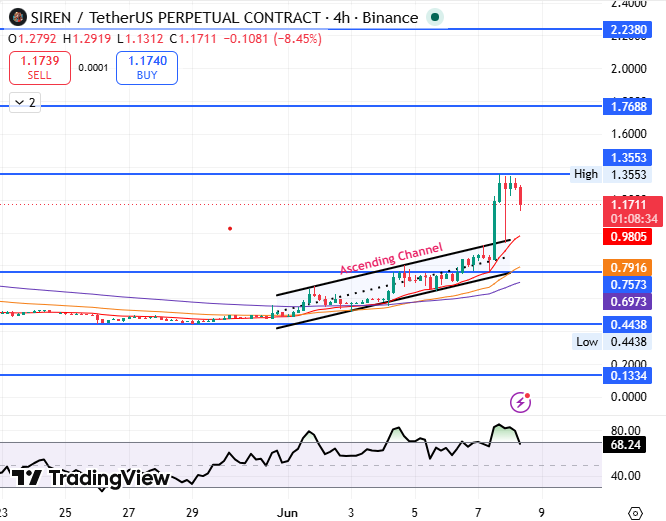Select the Ascending Channel text label
The height and width of the screenshot is (521, 666).
391,258
